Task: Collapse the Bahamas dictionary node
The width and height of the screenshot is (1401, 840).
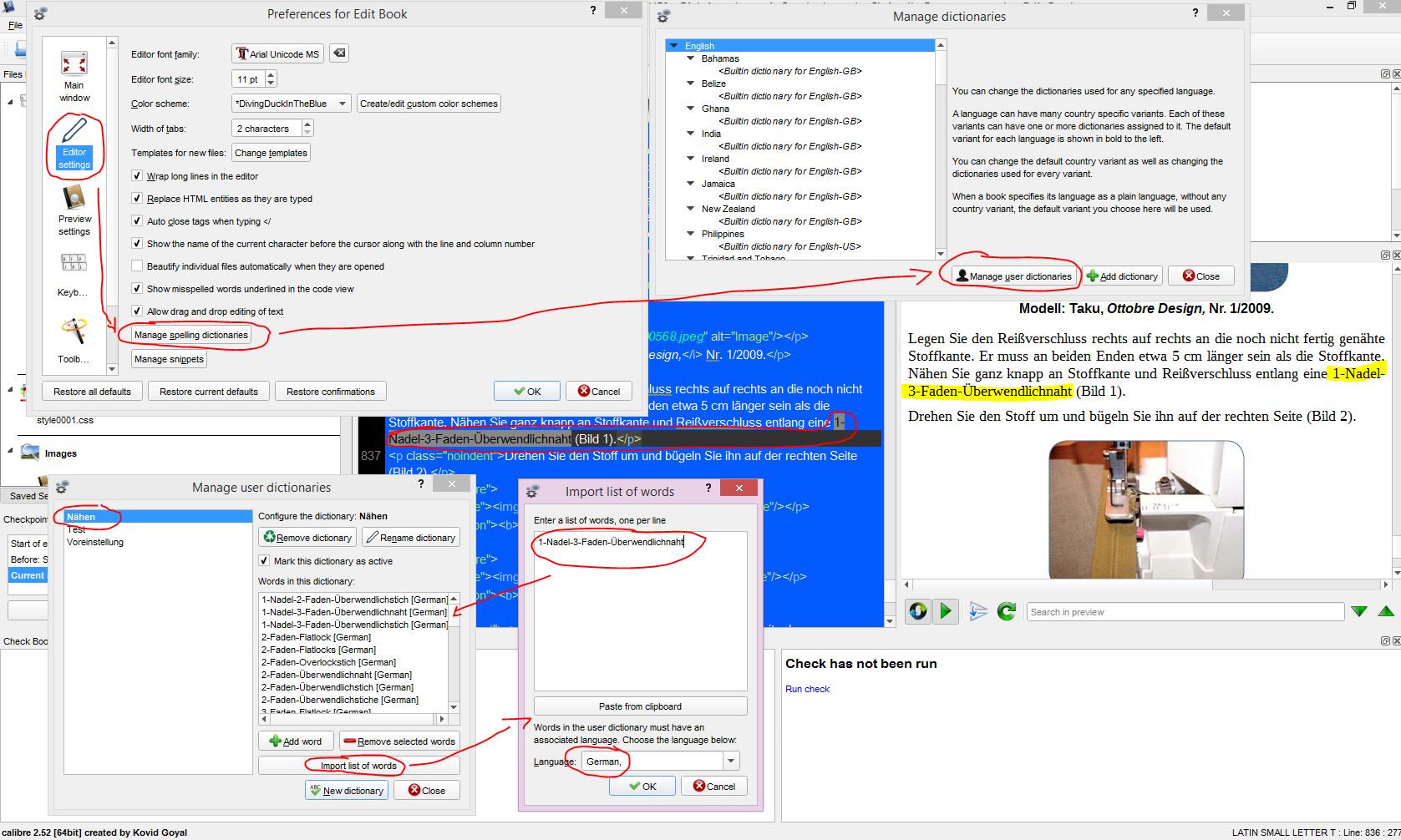Action: tap(690, 58)
